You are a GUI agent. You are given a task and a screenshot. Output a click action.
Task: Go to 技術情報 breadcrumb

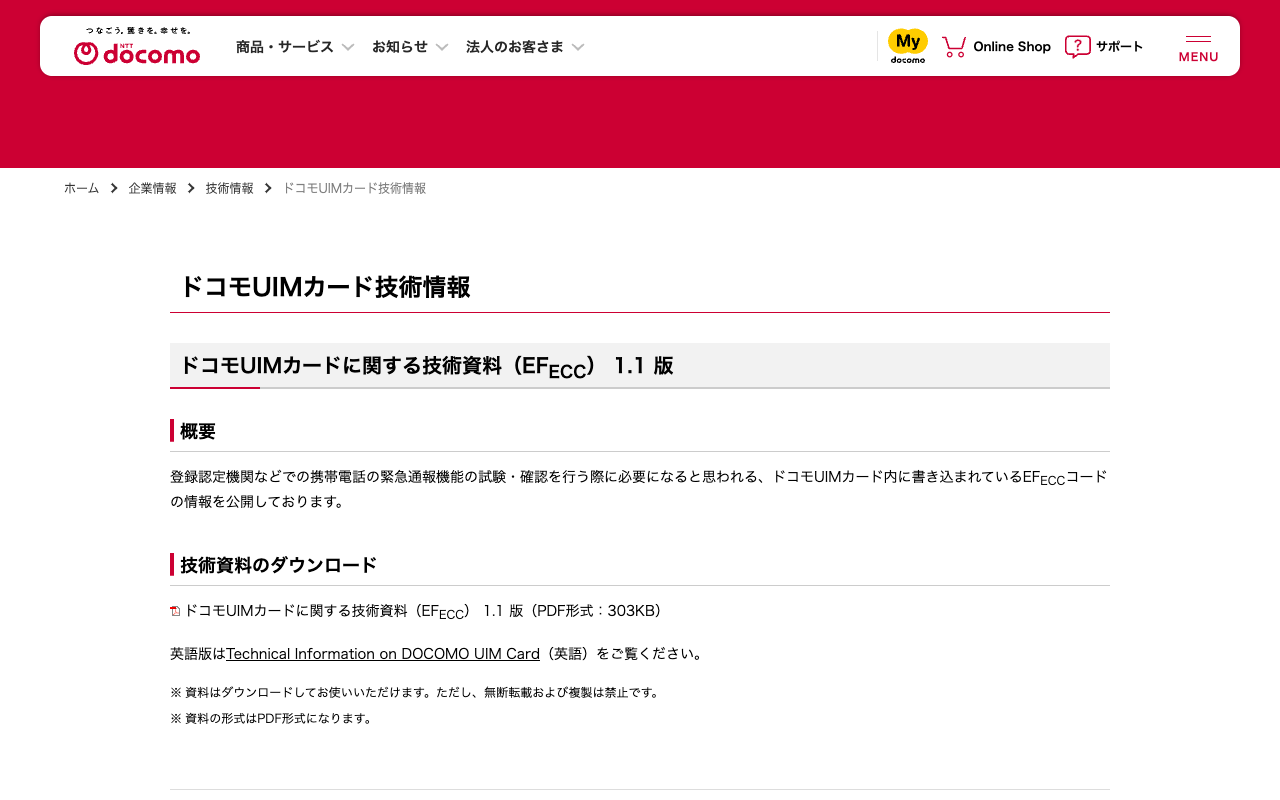point(230,188)
